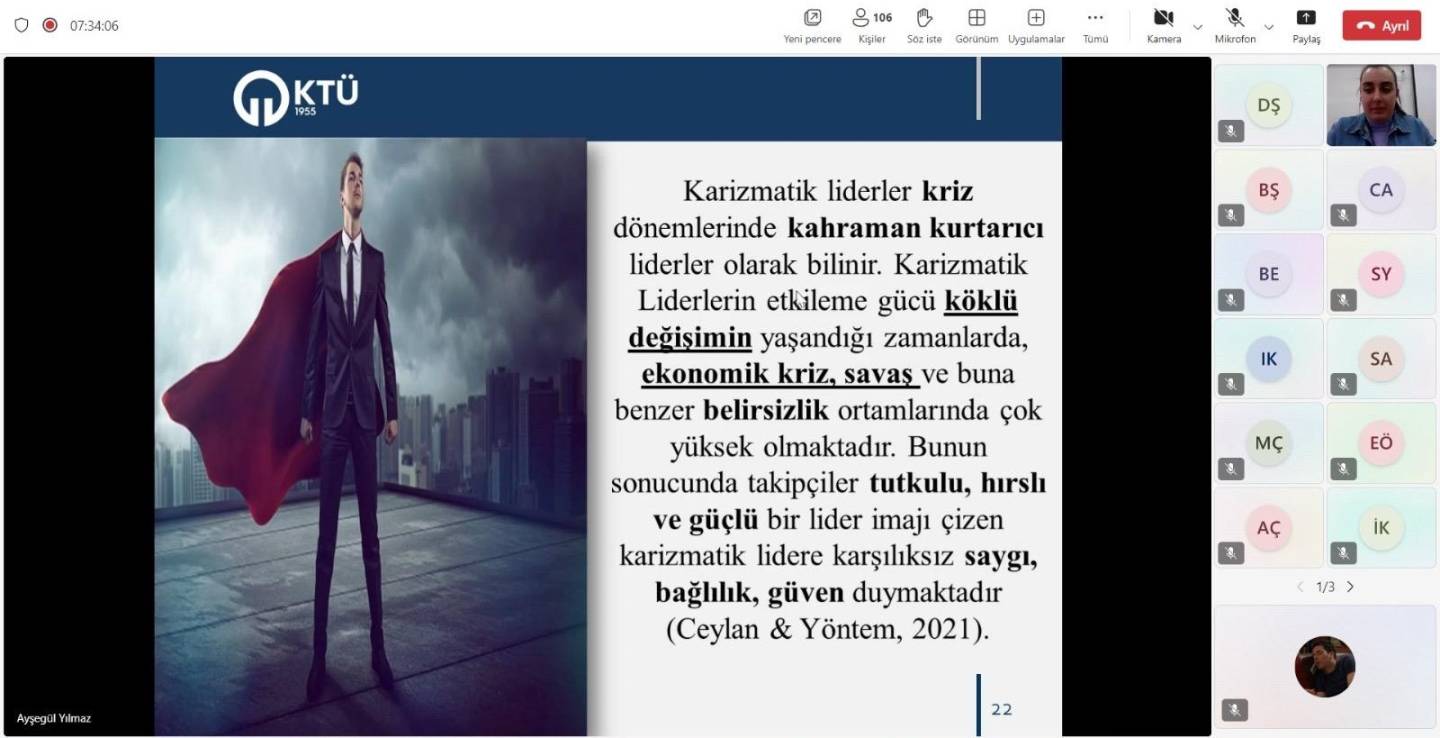The height and width of the screenshot is (738, 1440).
Task: Show the Kişiler participants list
Action: click(x=871, y=26)
